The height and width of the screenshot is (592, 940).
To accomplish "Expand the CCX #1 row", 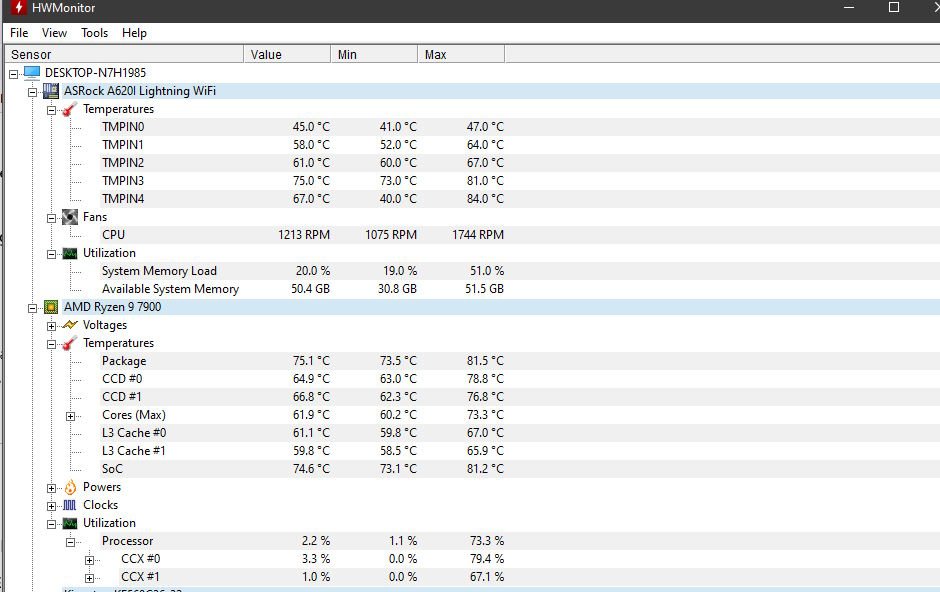I will pyautogui.click(x=89, y=578).
